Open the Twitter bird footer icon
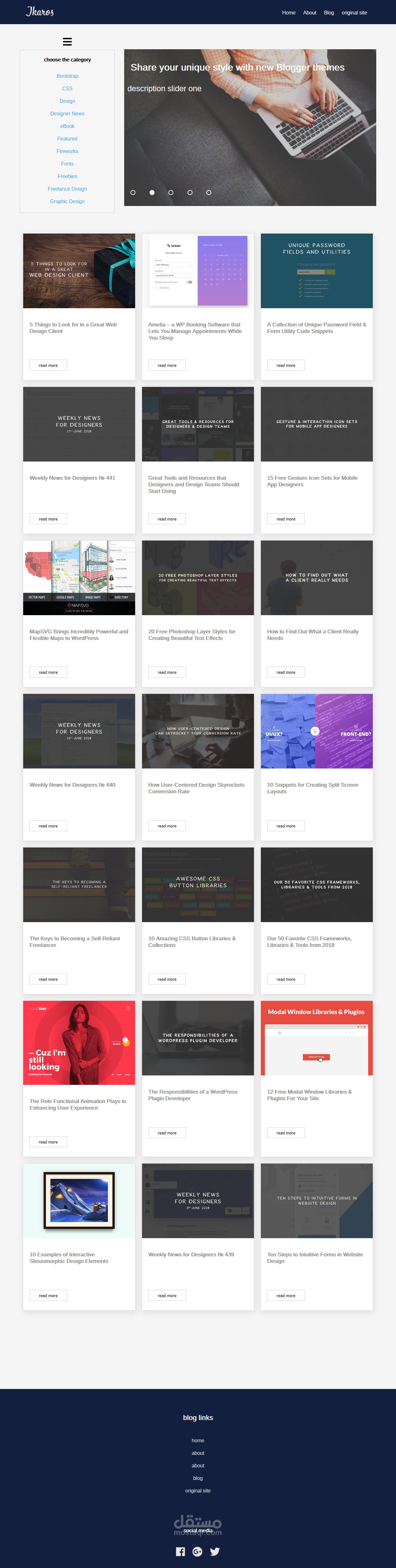The image size is (396, 1568). click(215, 1552)
